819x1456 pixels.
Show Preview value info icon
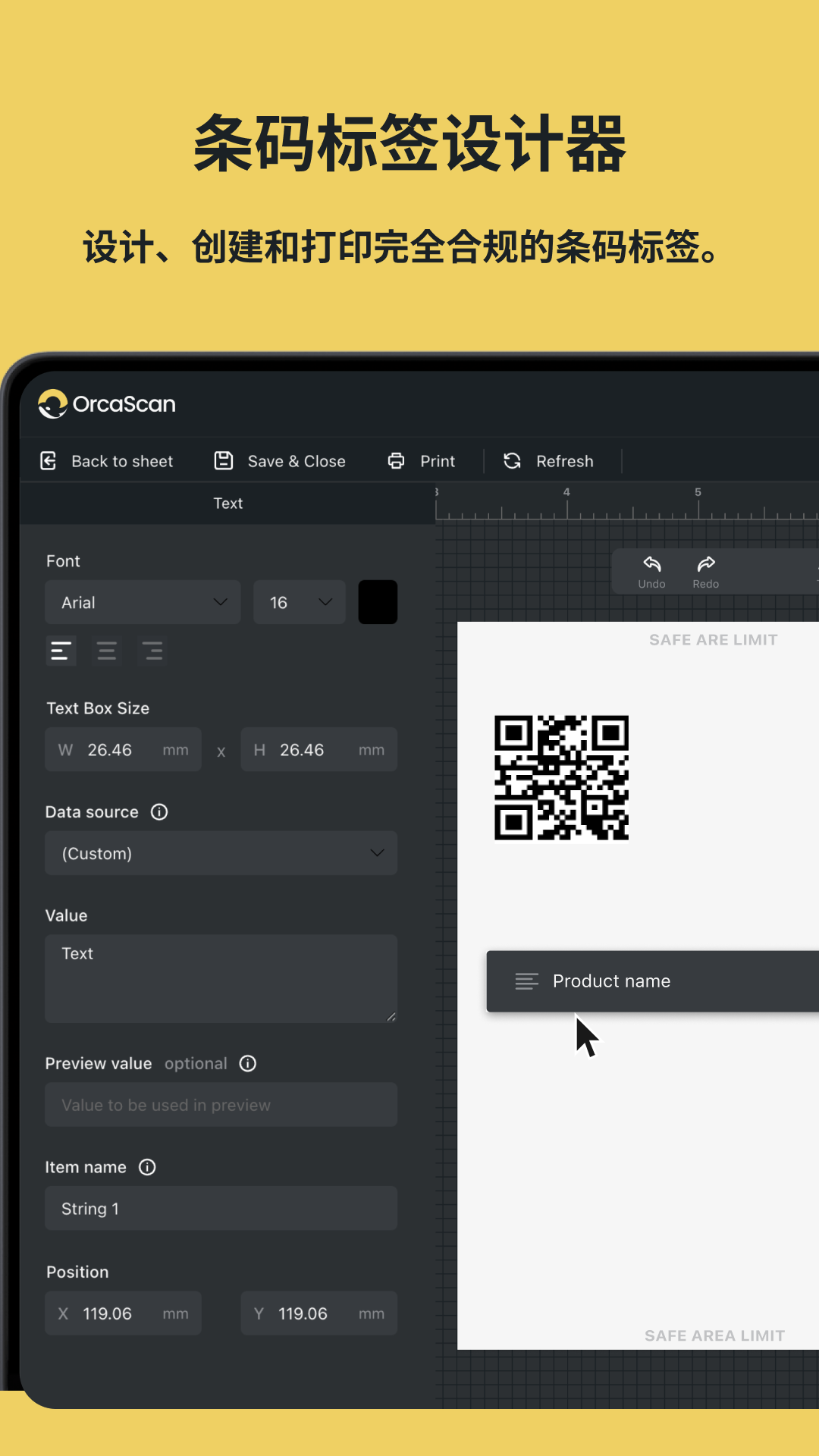[x=248, y=1063]
